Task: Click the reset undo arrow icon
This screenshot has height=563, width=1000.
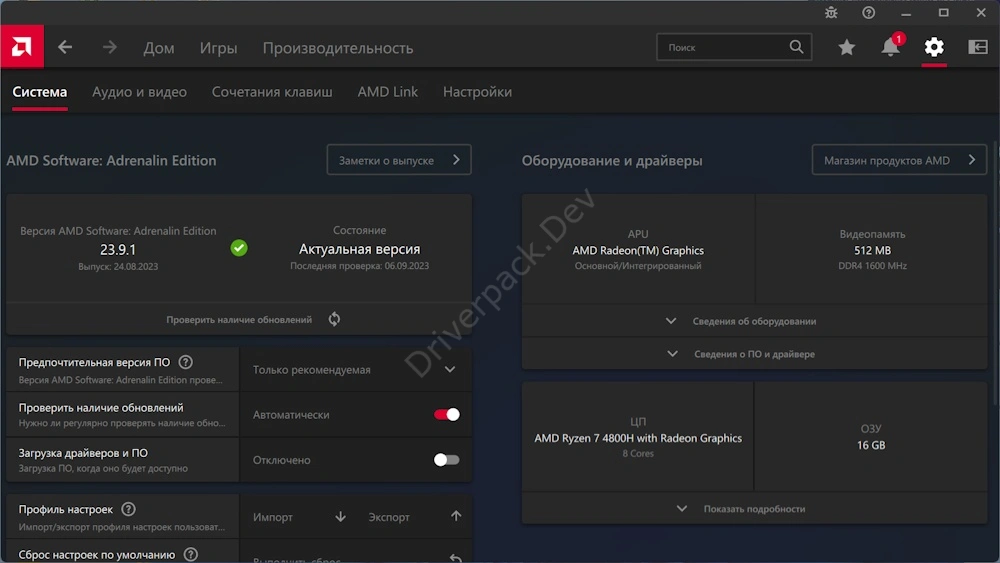Action: (x=455, y=558)
